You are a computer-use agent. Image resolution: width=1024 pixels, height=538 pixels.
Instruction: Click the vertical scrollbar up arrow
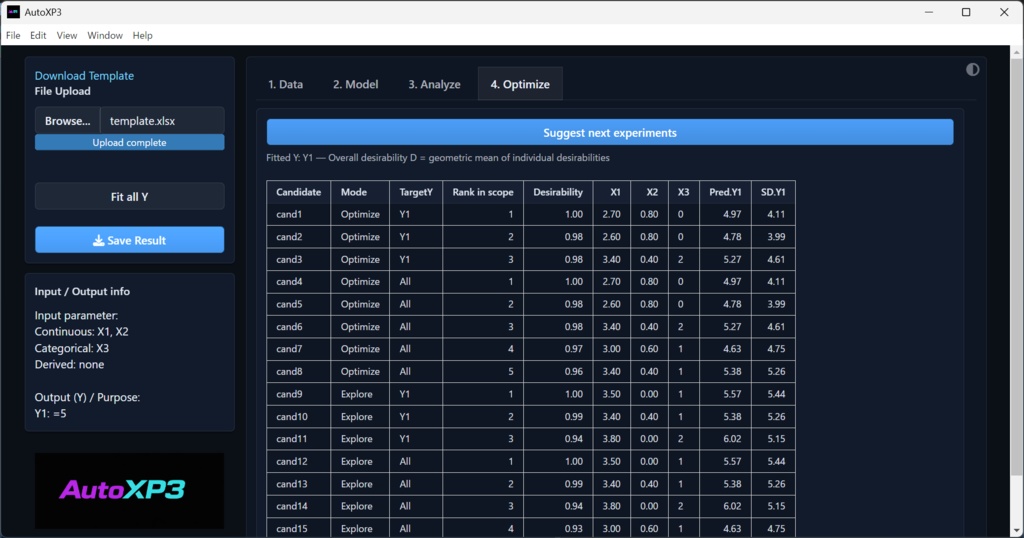[1017, 52]
